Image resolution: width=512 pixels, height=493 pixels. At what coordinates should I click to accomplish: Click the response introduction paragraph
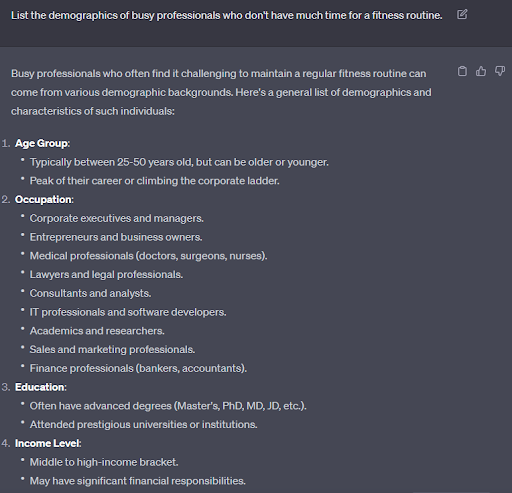[x=221, y=92]
